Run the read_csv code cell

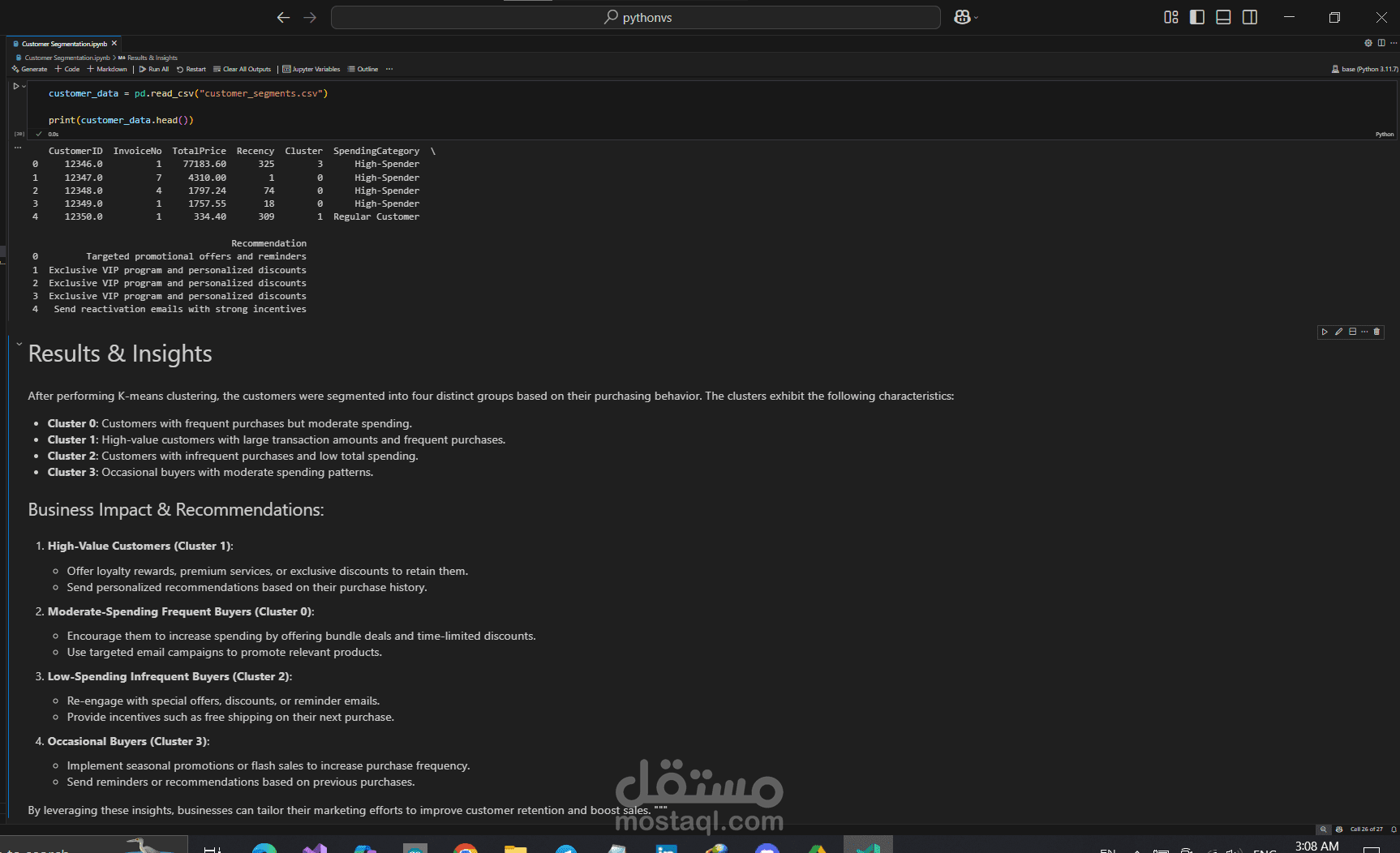click(x=15, y=86)
